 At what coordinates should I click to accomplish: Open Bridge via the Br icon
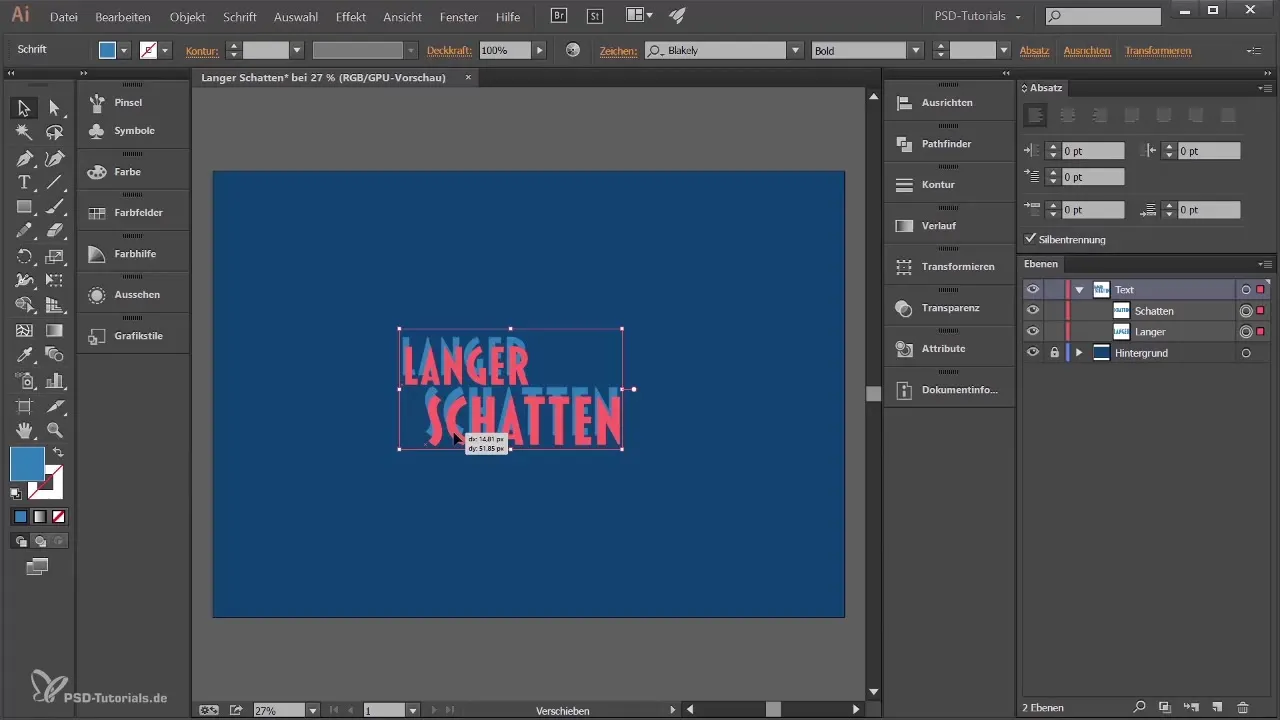pyautogui.click(x=561, y=16)
